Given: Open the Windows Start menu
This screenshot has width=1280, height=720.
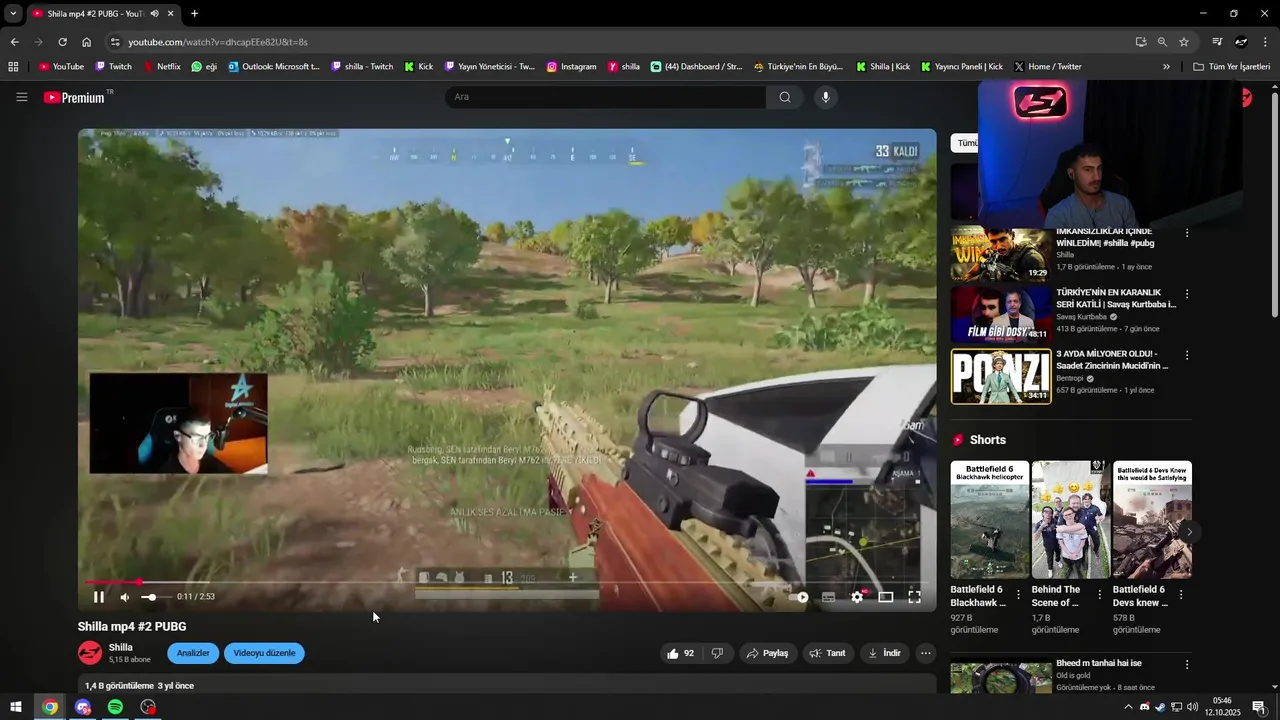Looking at the screenshot, I should 16,707.
